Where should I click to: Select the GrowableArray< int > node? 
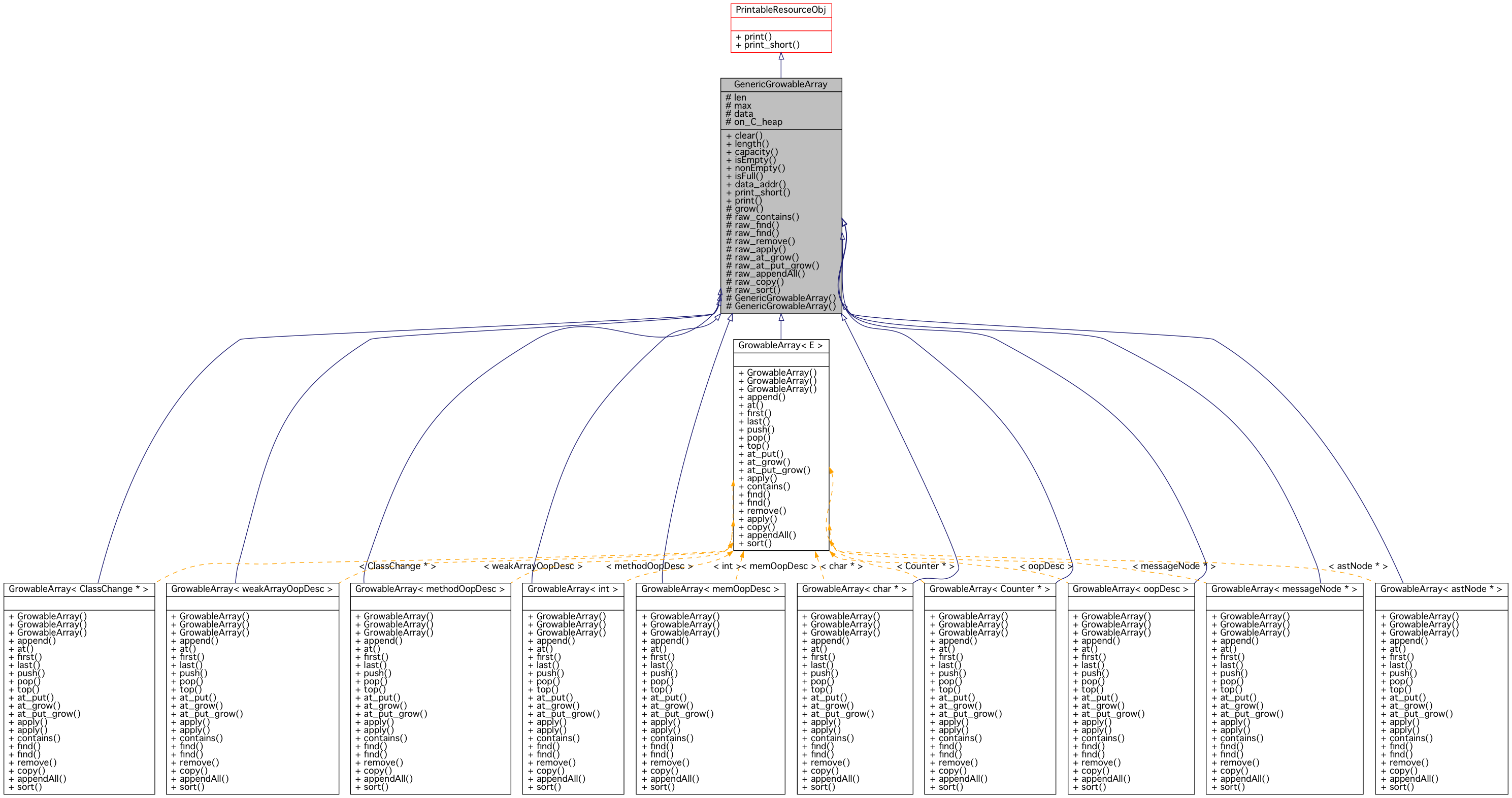(572, 589)
